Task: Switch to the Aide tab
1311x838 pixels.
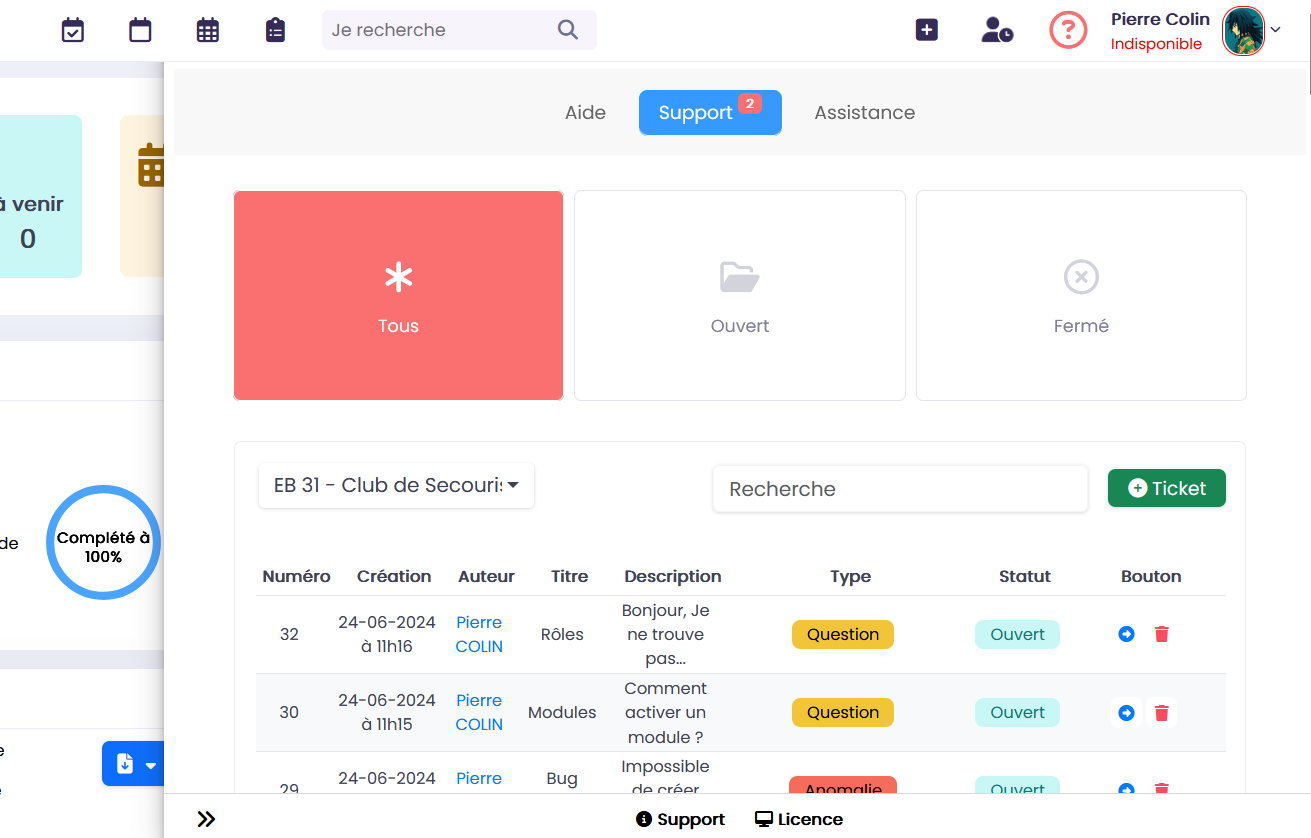Action: tap(585, 113)
